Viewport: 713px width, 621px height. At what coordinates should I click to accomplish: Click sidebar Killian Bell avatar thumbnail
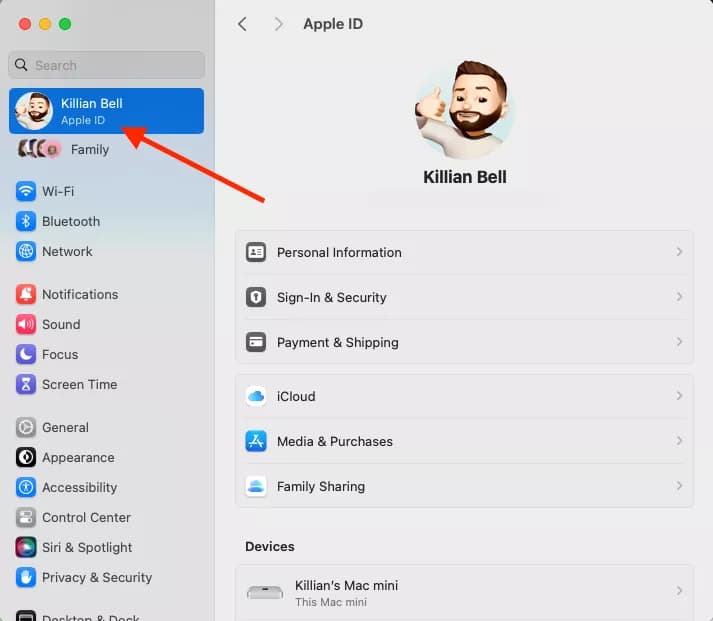point(33,110)
